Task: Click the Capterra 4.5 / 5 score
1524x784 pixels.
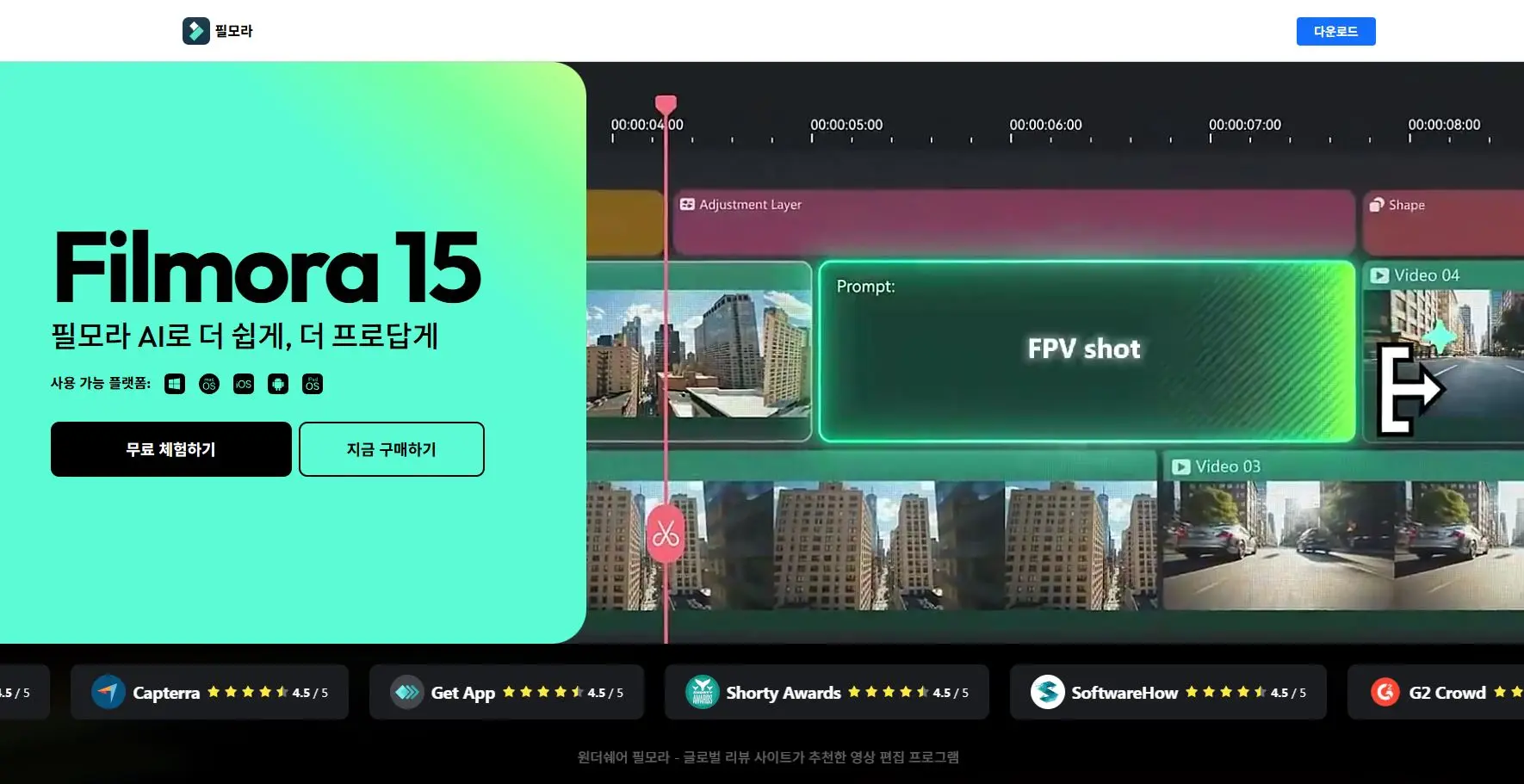Action: point(310,693)
